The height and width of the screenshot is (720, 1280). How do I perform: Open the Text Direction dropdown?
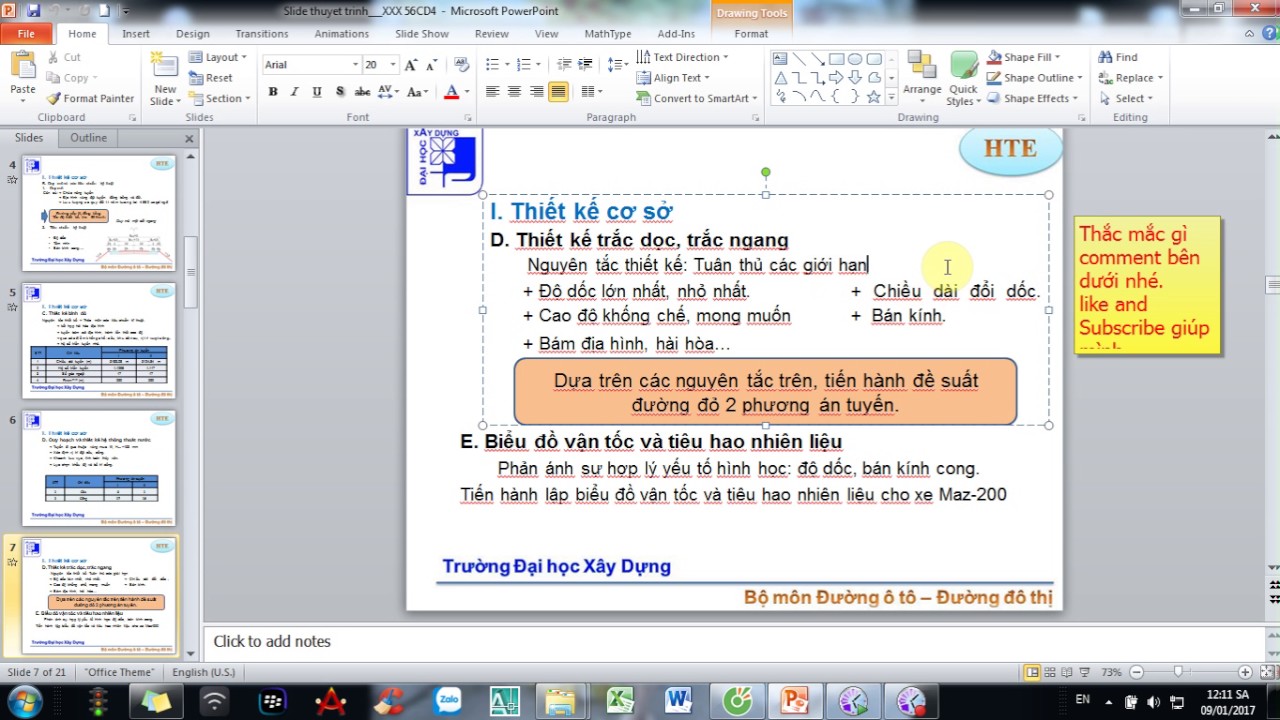(x=682, y=57)
